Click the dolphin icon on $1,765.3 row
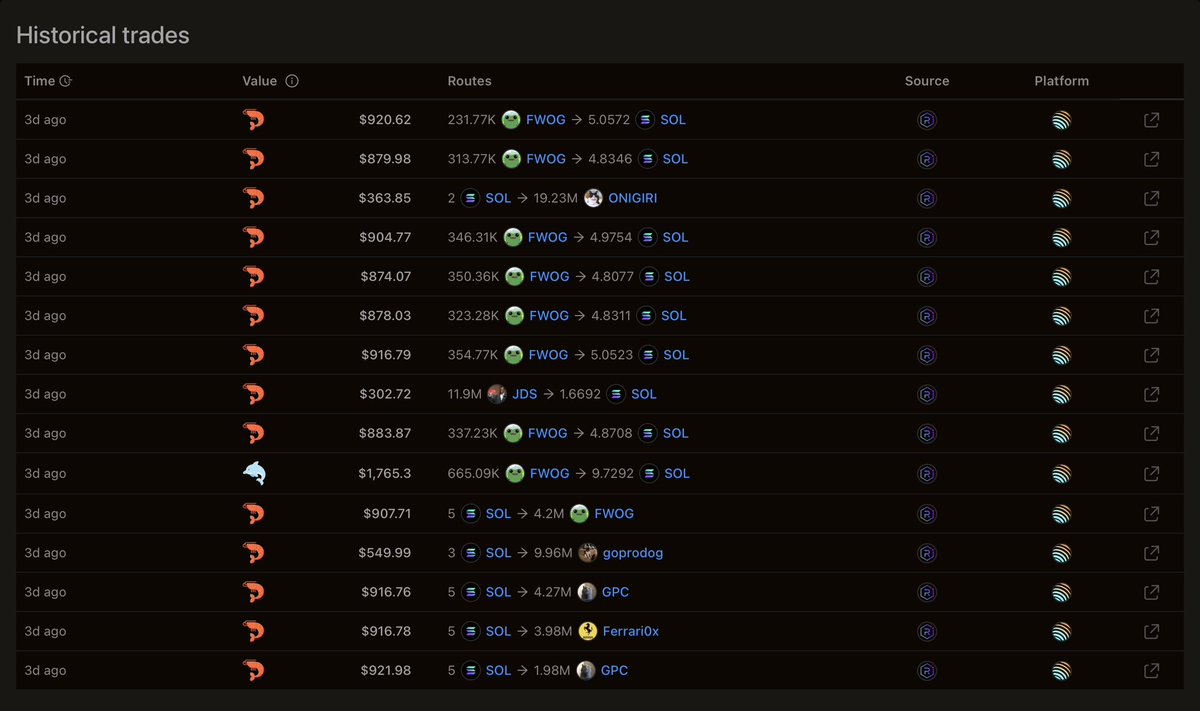 [254, 473]
